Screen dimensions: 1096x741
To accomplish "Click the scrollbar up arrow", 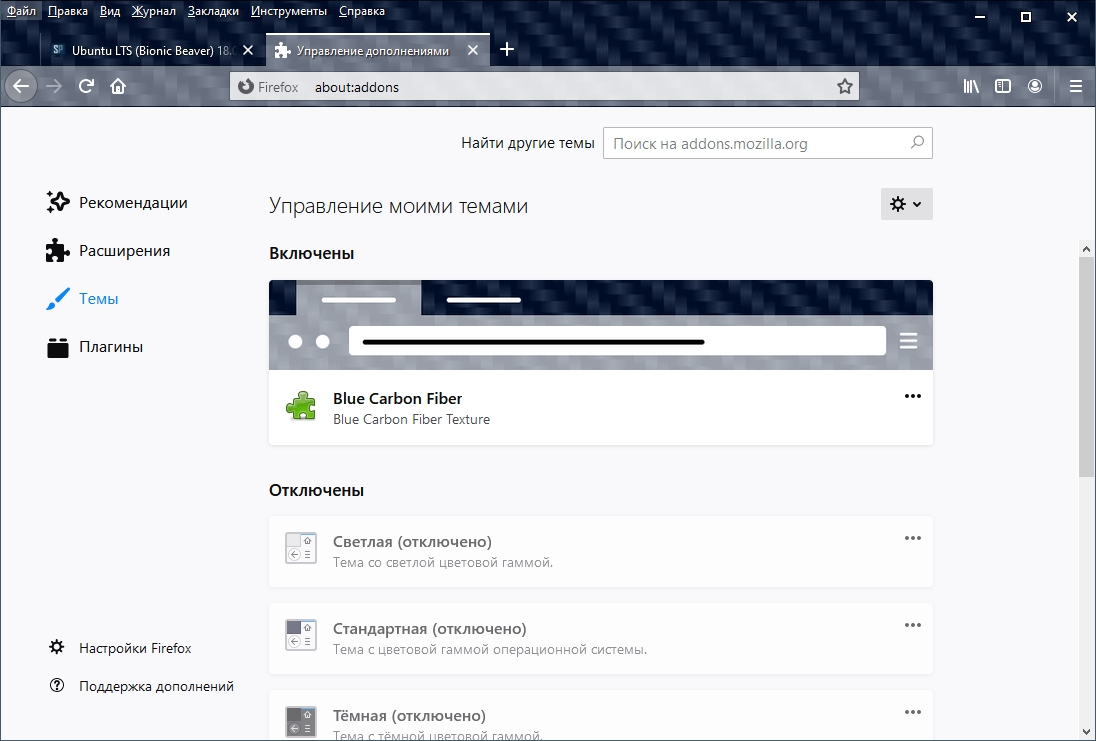I will 1086,249.
